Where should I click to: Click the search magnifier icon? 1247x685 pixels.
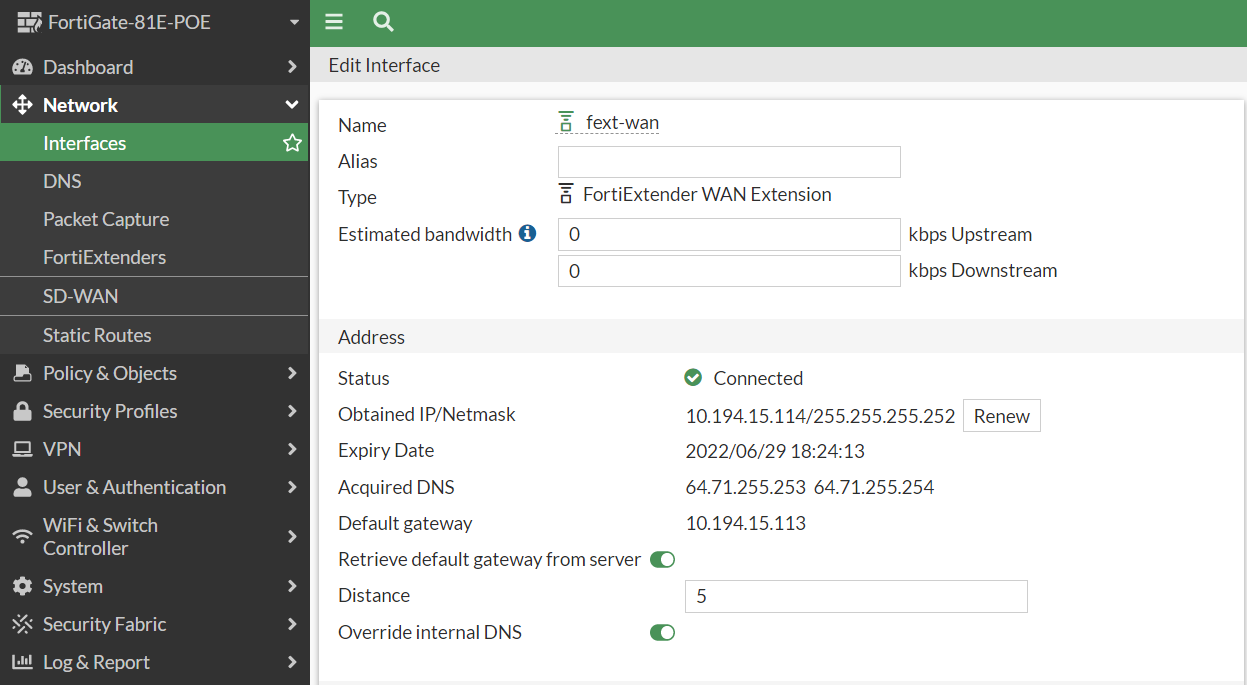pos(382,22)
